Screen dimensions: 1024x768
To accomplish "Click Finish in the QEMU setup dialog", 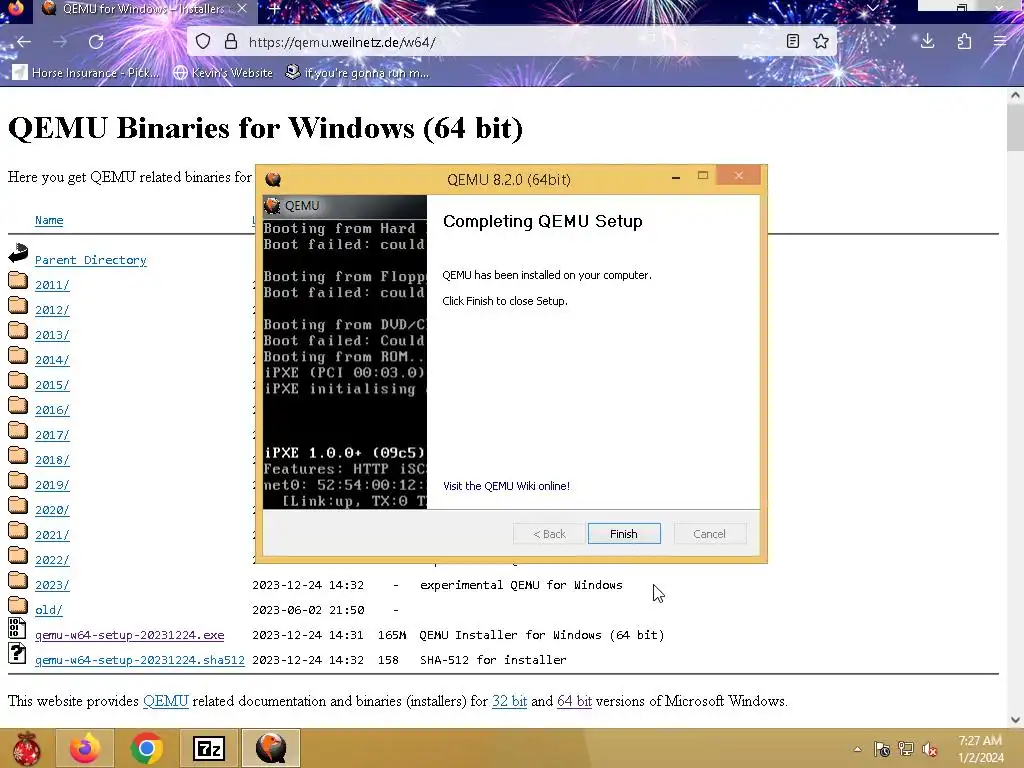I will [x=624, y=534].
